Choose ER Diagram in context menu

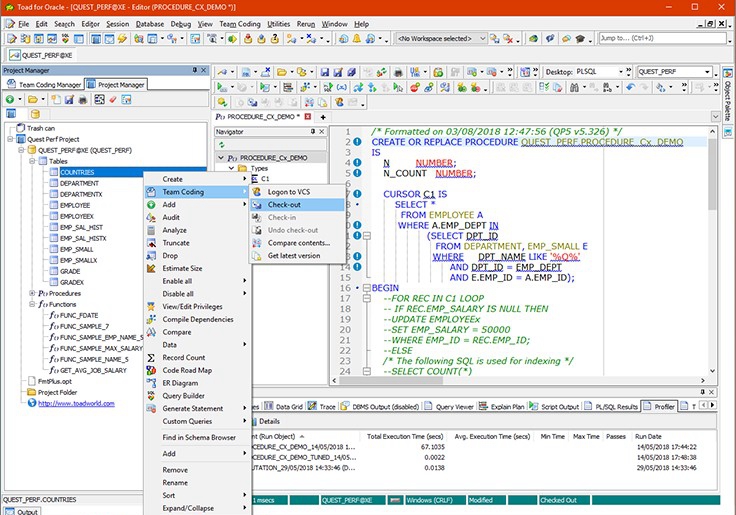click(x=197, y=383)
